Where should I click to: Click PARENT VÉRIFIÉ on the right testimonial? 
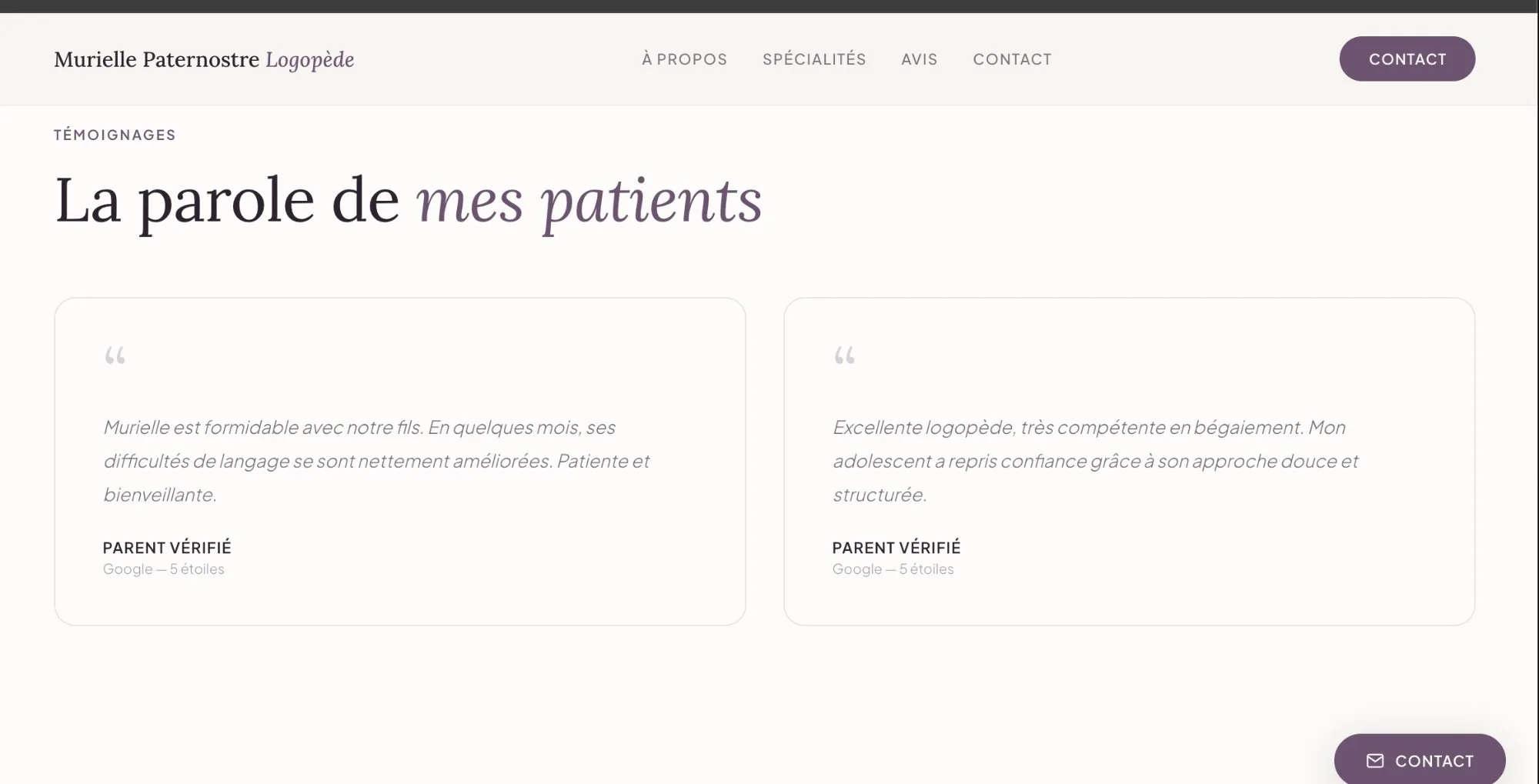click(896, 548)
